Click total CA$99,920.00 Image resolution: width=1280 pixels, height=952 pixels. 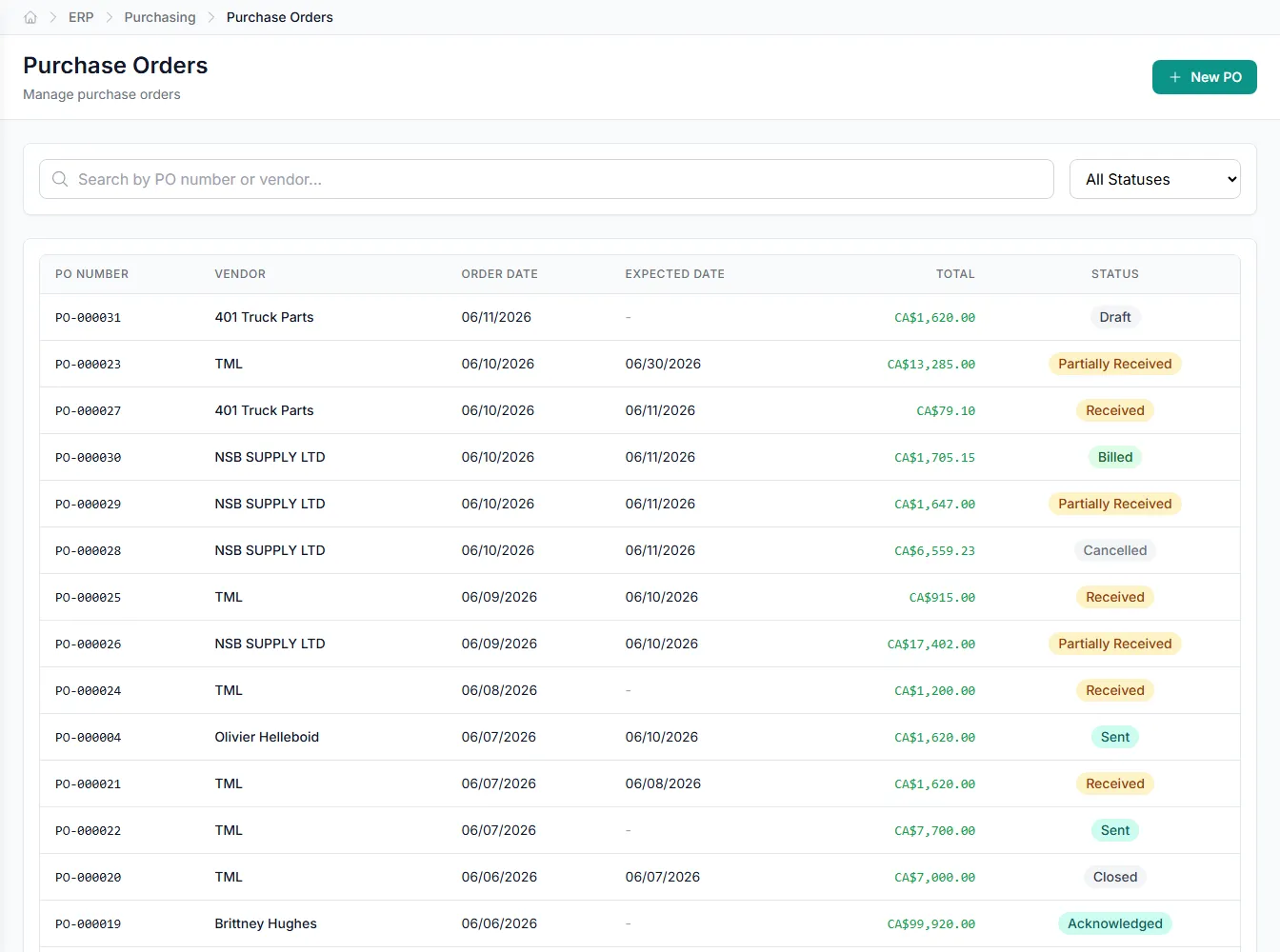click(931, 924)
